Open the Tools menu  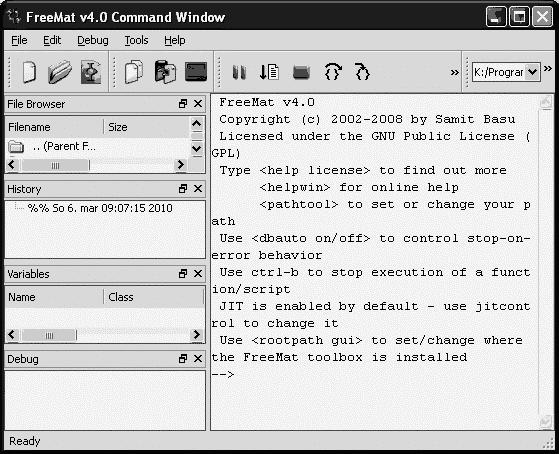(136, 40)
